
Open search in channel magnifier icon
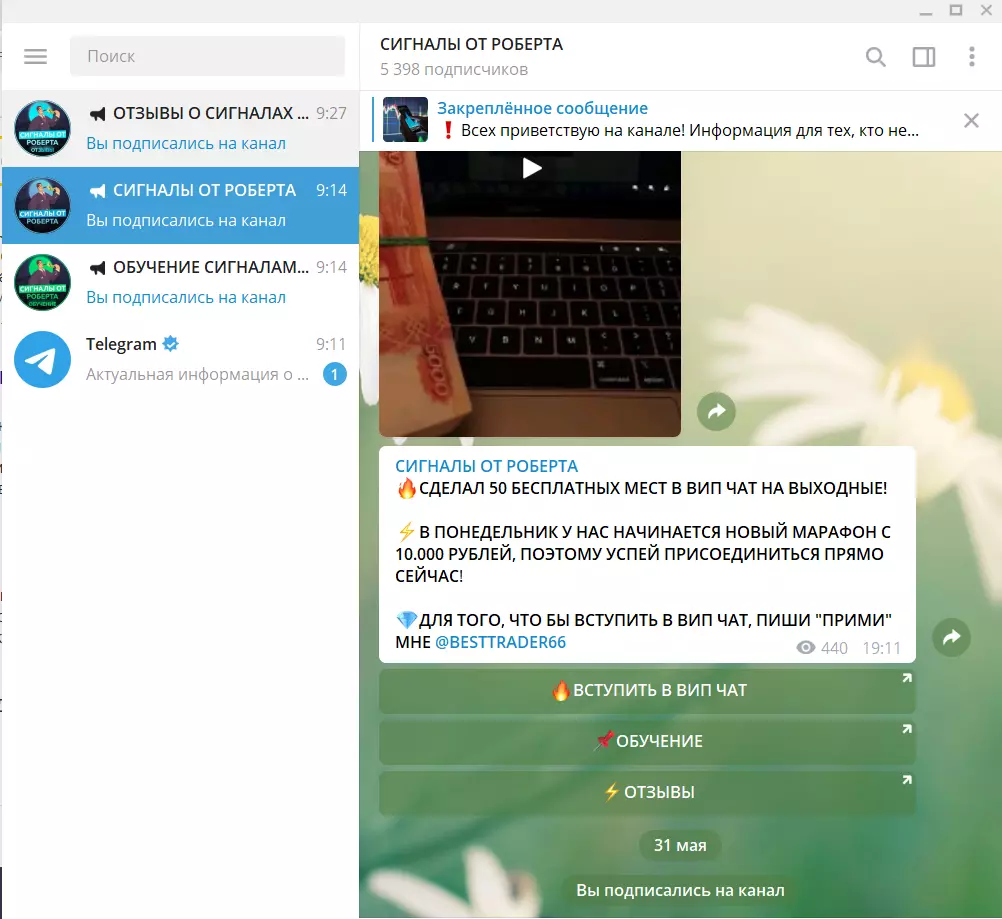click(875, 57)
